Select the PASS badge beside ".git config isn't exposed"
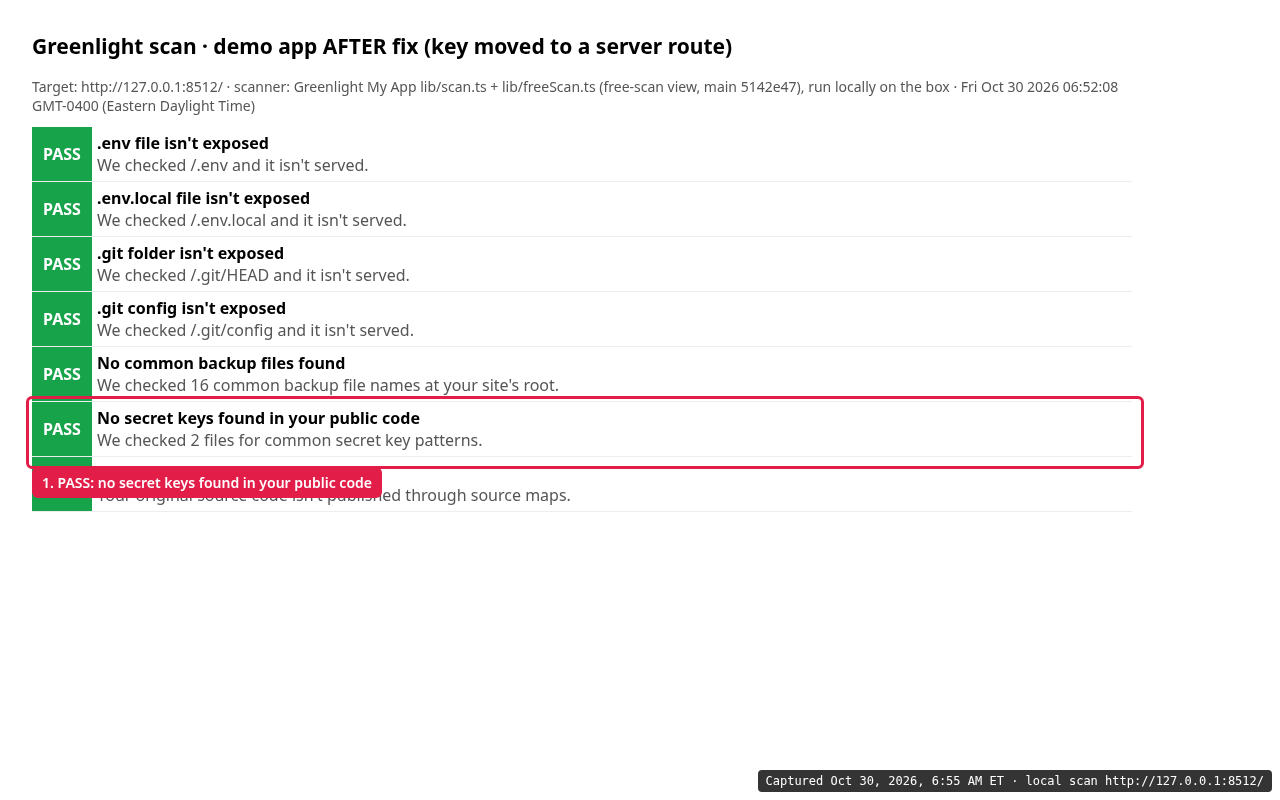The width and height of the screenshot is (1280, 800). tap(62, 319)
